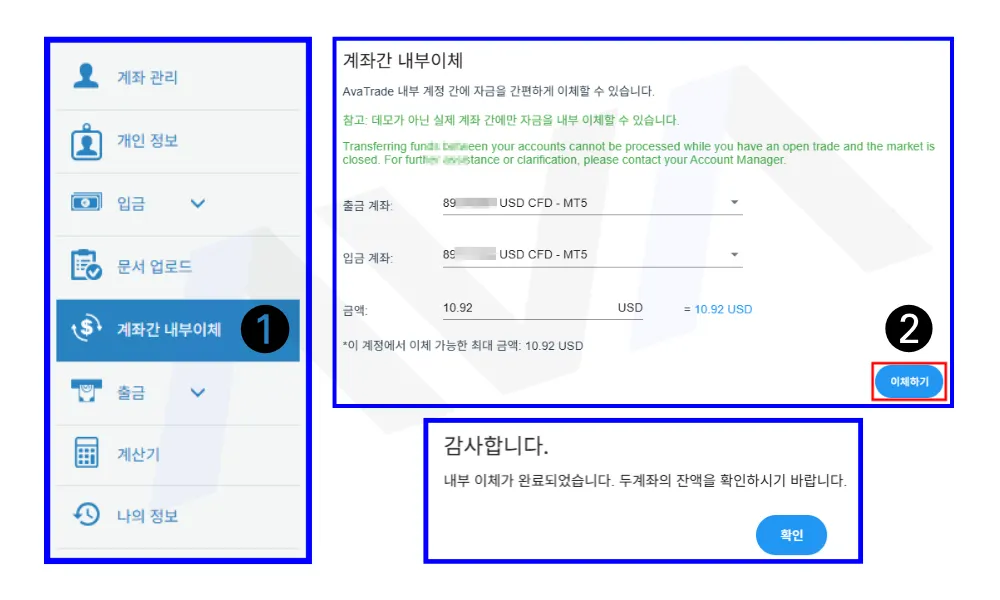The height and width of the screenshot is (600, 1000).
Task: Click the 입금 cash icon
Action: coord(86,202)
